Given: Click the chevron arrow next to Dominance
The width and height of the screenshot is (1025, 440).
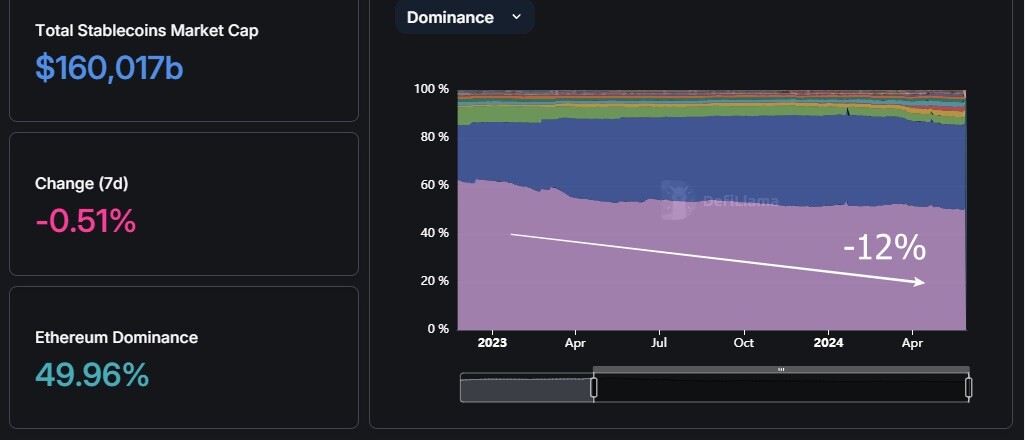Looking at the screenshot, I should [x=516, y=17].
